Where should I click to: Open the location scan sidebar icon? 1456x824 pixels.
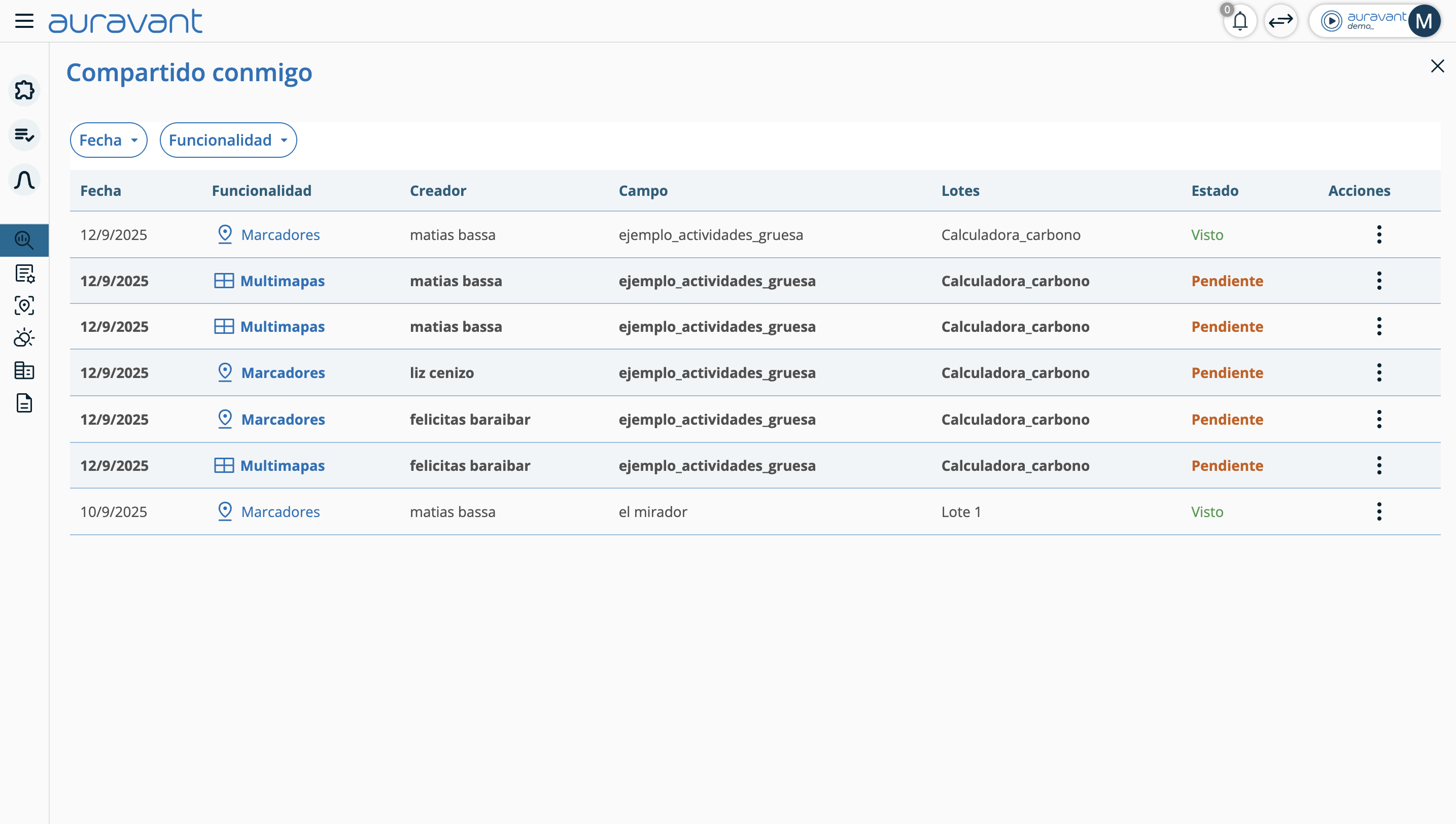(24, 305)
